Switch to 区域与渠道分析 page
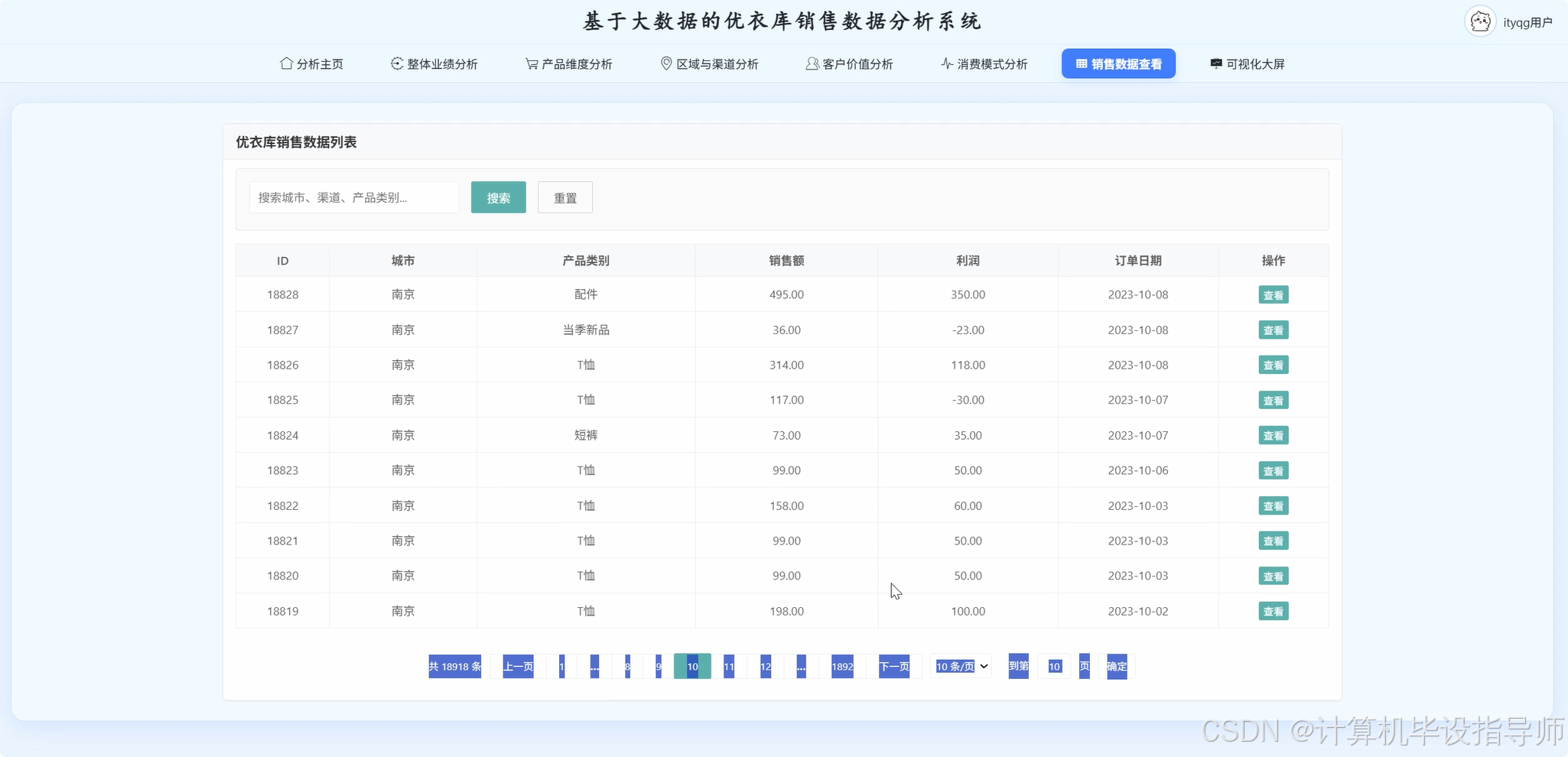Image resolution: width=1568 pixels, height=757 pixels. [x=709, y=64]
